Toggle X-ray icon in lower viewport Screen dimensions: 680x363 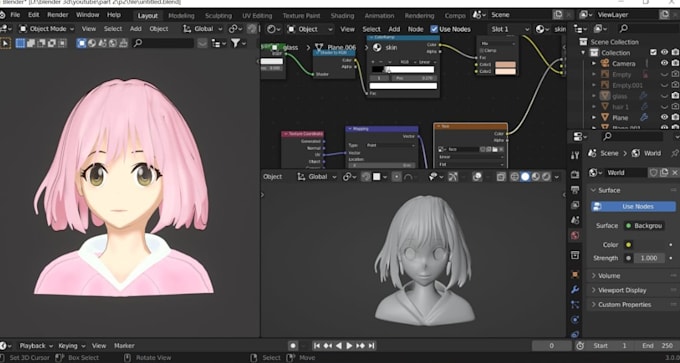click(501, 177)
